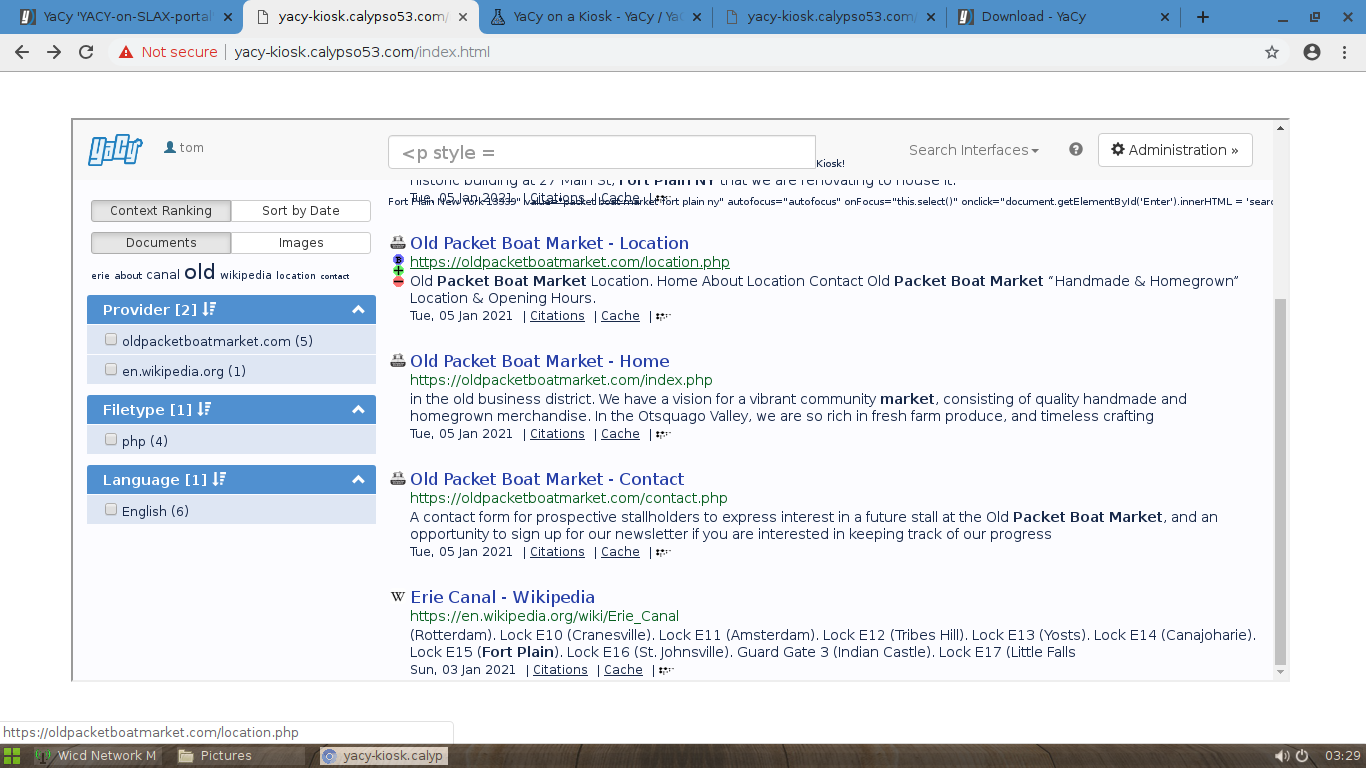Go back with the browser back arrow
The image size is (1366, 768).
click(x=22, y=52)
